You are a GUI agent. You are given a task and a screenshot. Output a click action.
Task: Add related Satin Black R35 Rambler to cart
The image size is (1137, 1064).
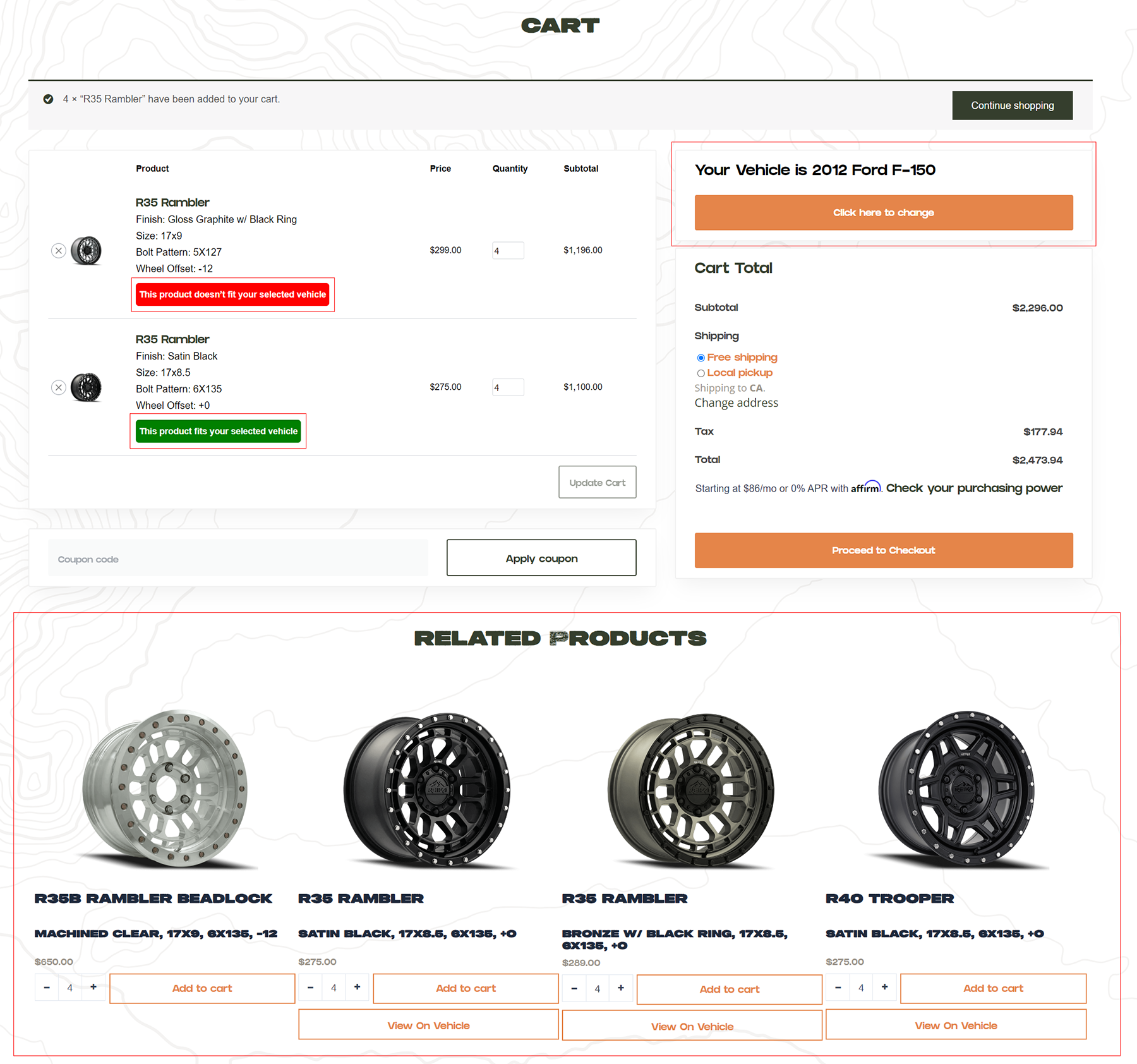click(466, 988)
